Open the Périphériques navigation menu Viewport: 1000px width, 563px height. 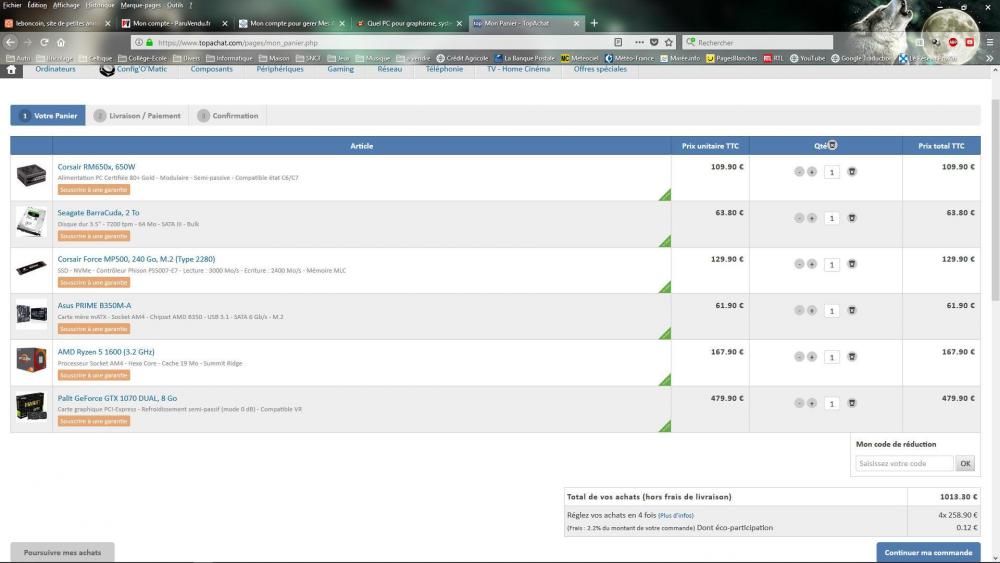tap(280, 69)
